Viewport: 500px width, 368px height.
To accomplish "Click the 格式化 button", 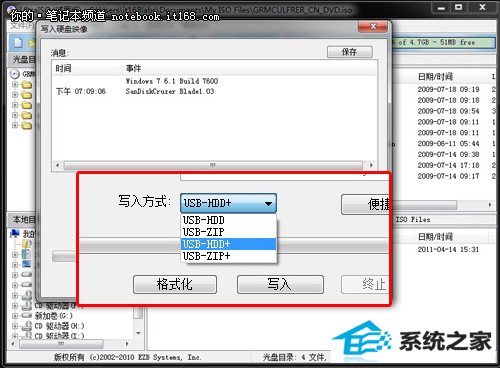I will coord(175,284).
